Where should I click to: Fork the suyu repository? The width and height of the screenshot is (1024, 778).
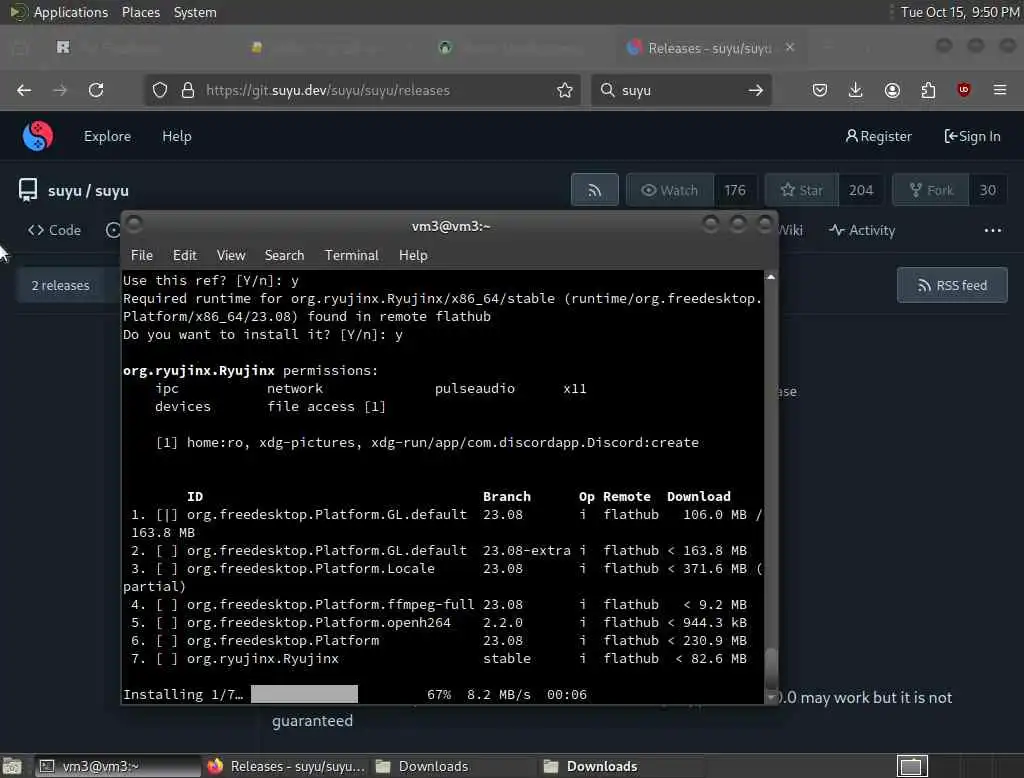tap(931, 190)
